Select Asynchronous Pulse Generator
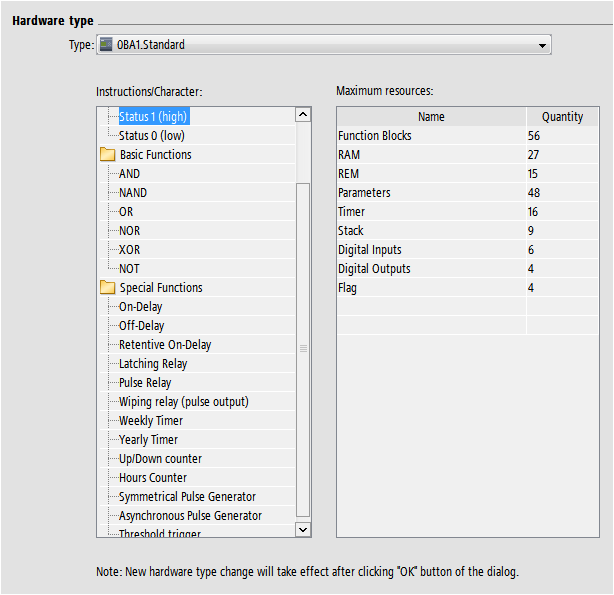Screen dimensions: 614x595 (x=190, y=516)
